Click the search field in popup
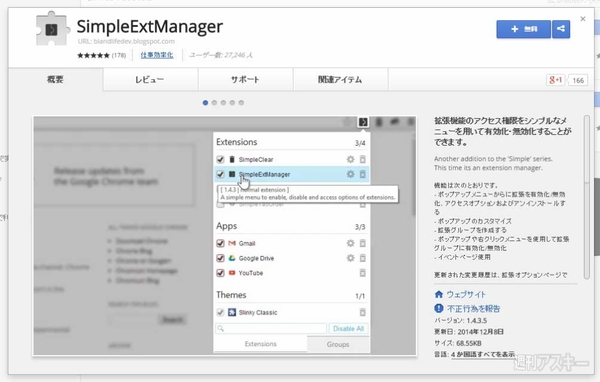Screen dimensions: 600x382 point(271,328)
